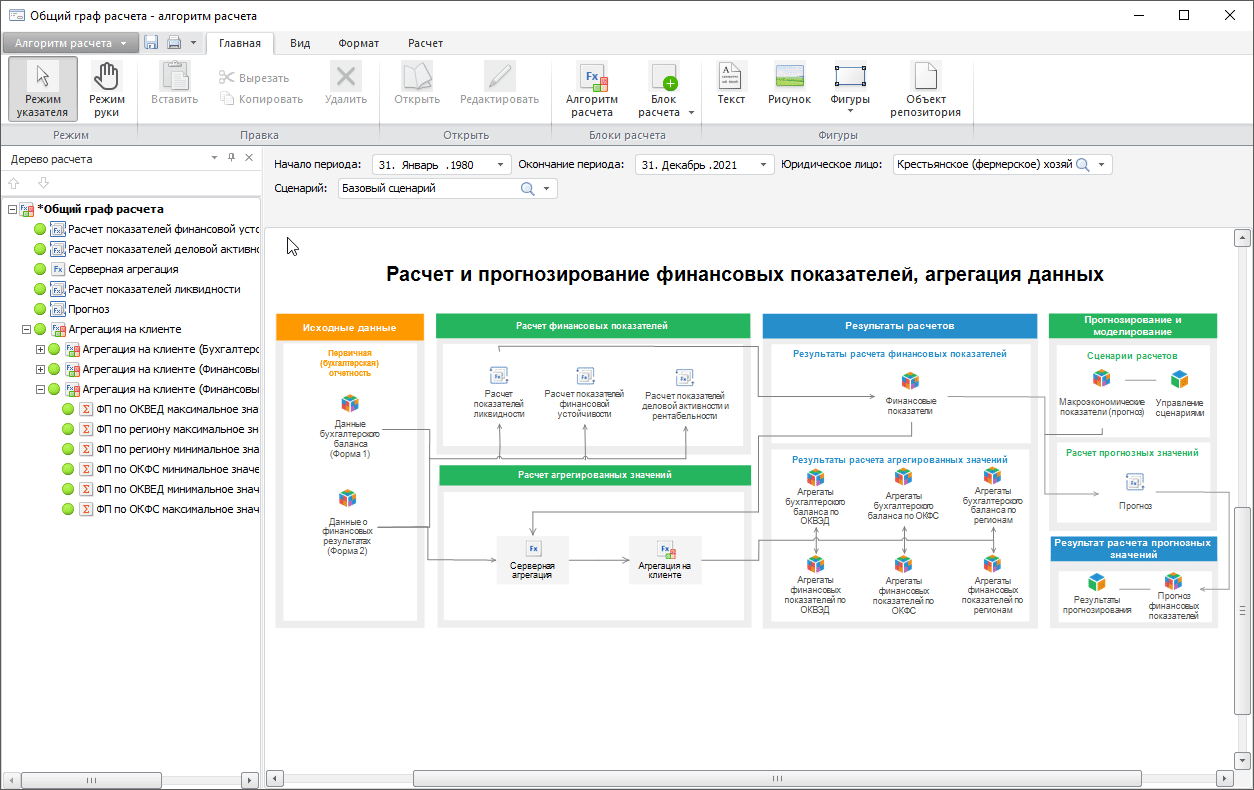Image resolution: width=1254 pixels, height=790 pixels.
Task: Pin the Дерево расчета panel
Action: click(231, 158)
